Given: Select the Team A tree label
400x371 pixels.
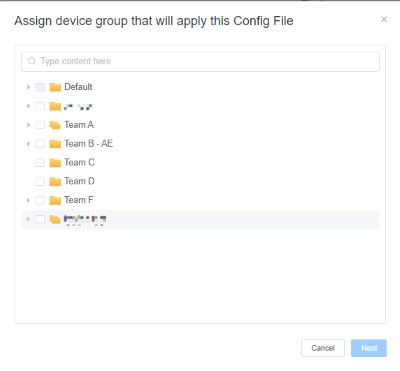Looking at the screenshot, I should [79, 125].
